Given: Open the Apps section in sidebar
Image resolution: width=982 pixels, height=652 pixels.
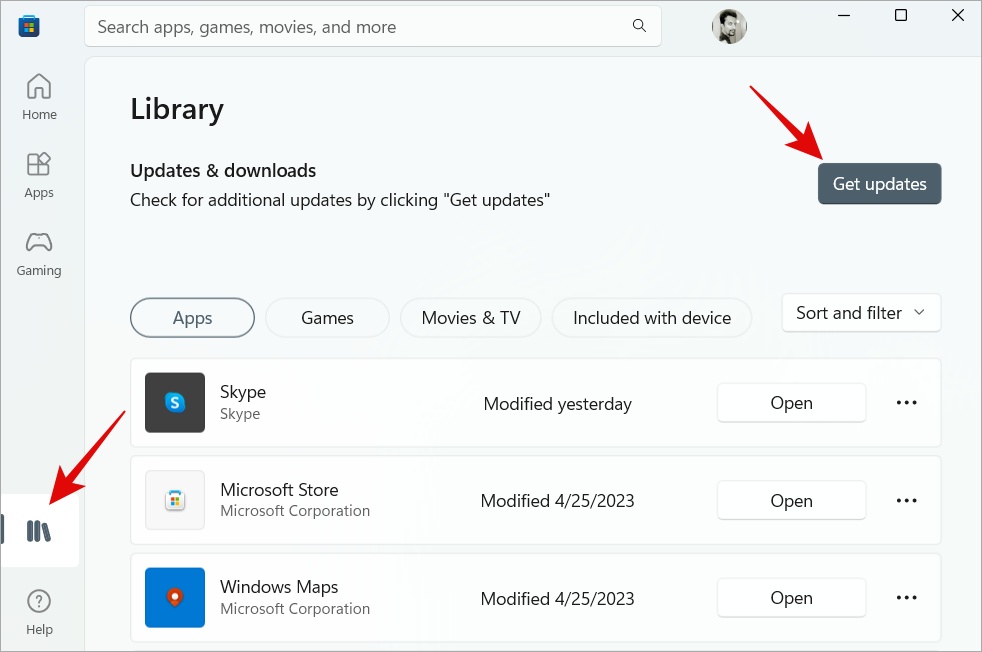Looking at the screenshot, I should (x=39, y=175).
